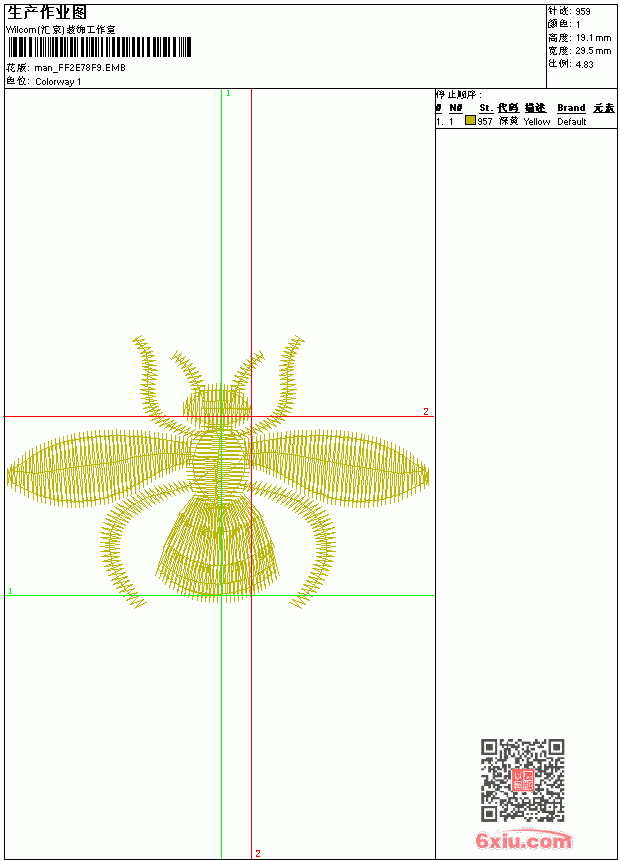Click the '代码' column header

(x=508, y=108)
